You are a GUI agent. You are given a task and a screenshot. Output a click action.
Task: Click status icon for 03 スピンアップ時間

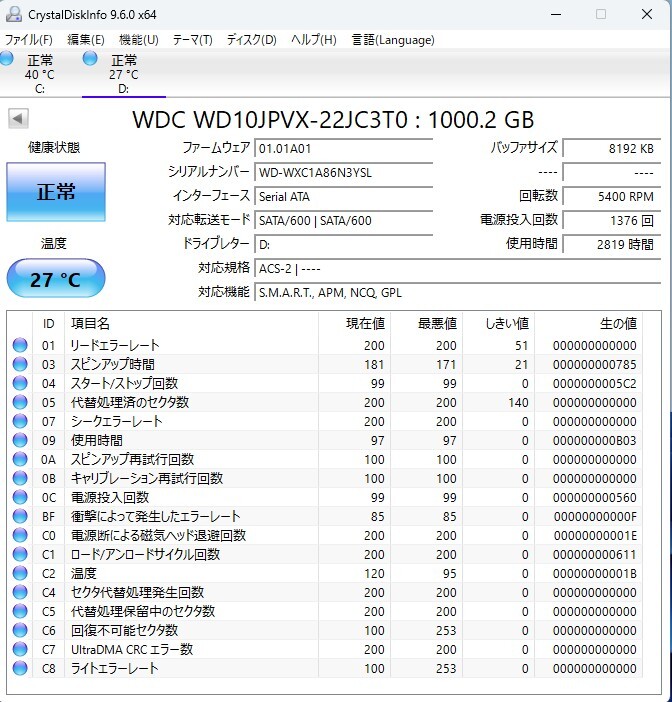tap(20, 364)
